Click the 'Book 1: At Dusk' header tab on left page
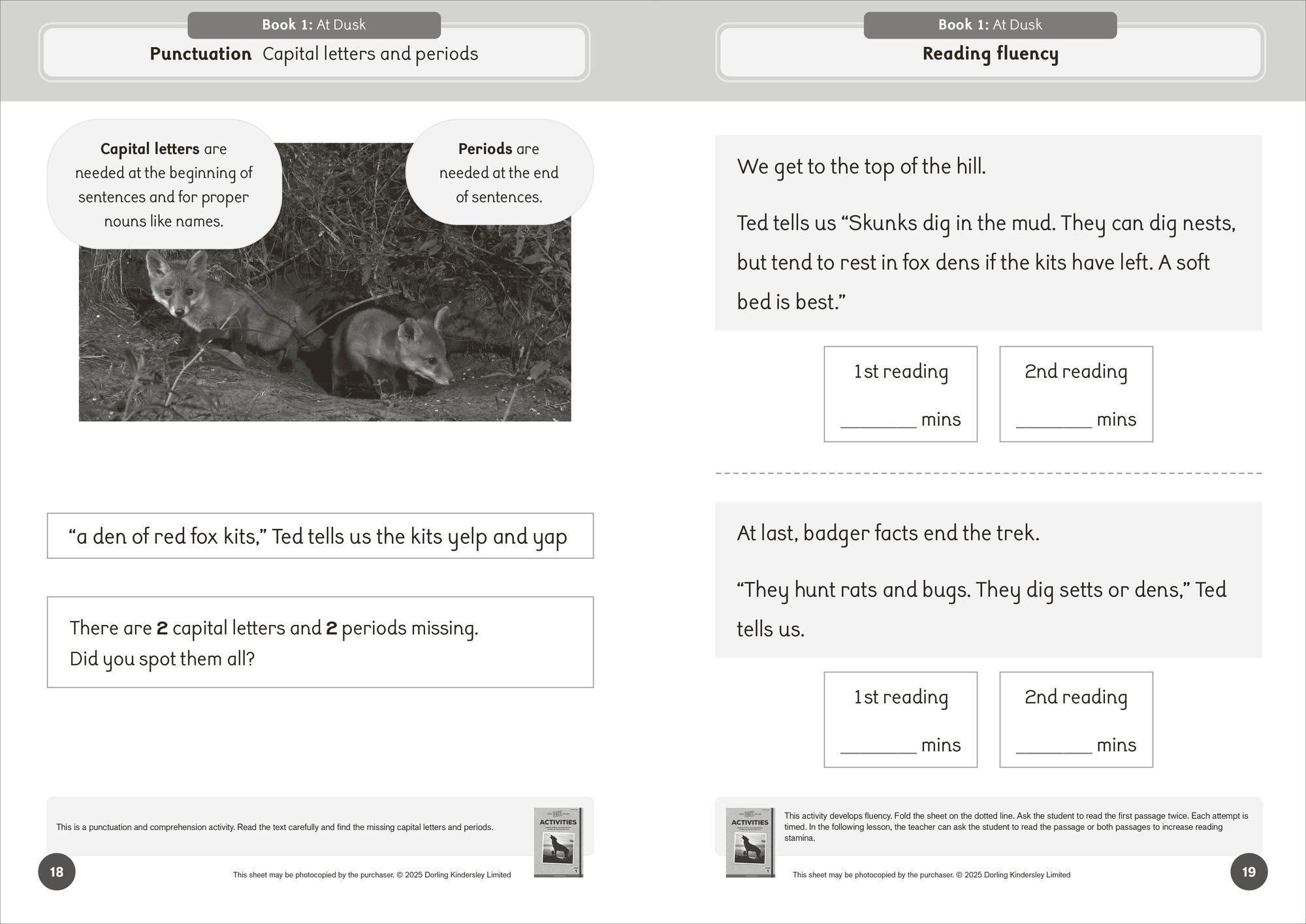The height and width of the screenshot is (924, 1306). 313,24
